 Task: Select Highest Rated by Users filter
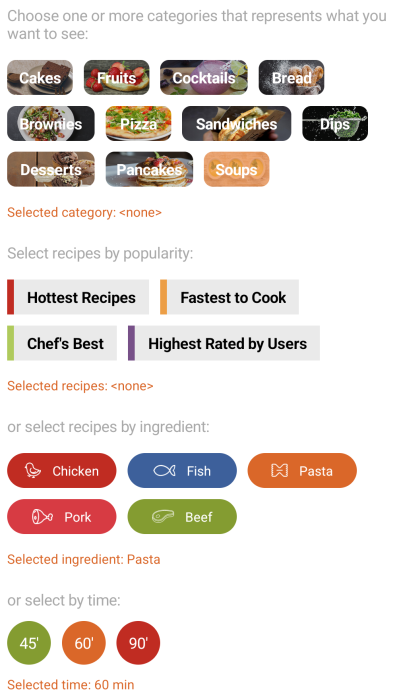[x=224, y=343]
